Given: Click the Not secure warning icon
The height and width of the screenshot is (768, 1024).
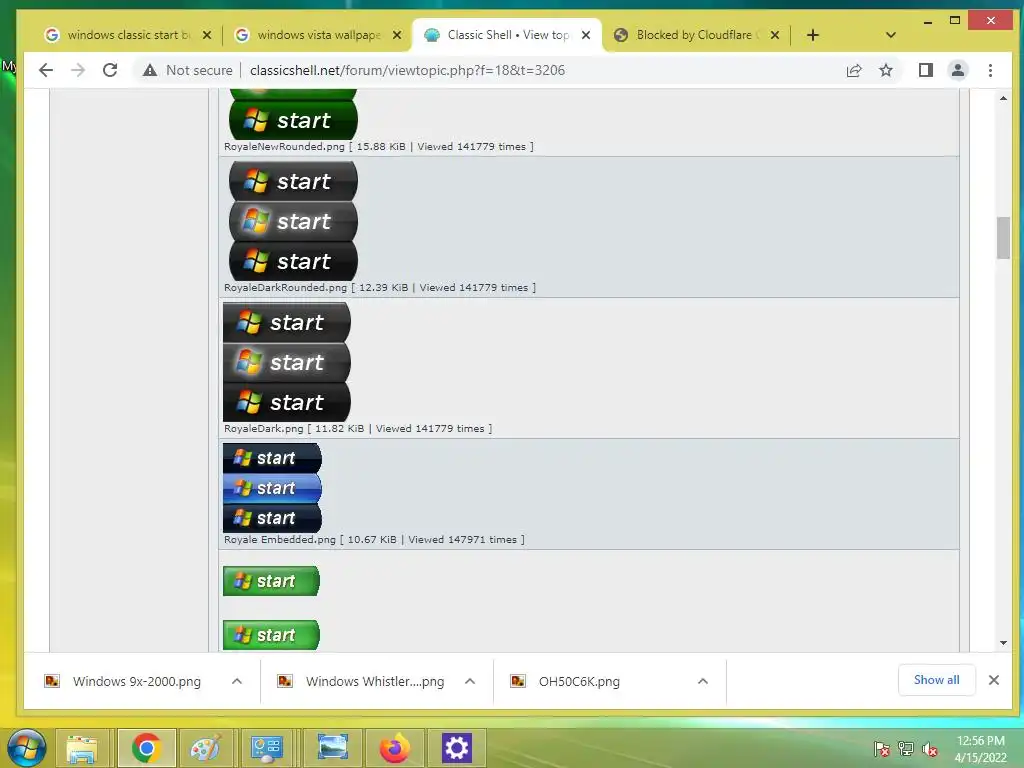Looking at the screenshot, I should point(150,70).
